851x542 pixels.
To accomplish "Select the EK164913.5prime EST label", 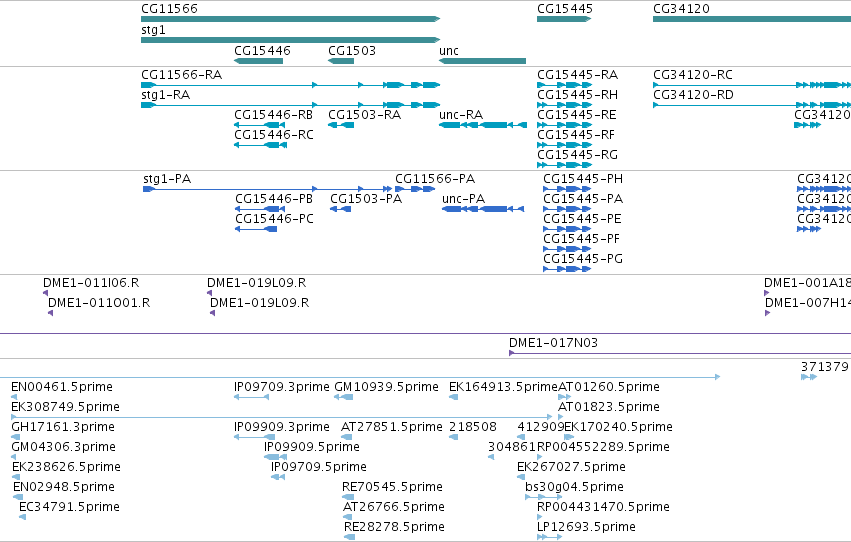I will [503, 387].
